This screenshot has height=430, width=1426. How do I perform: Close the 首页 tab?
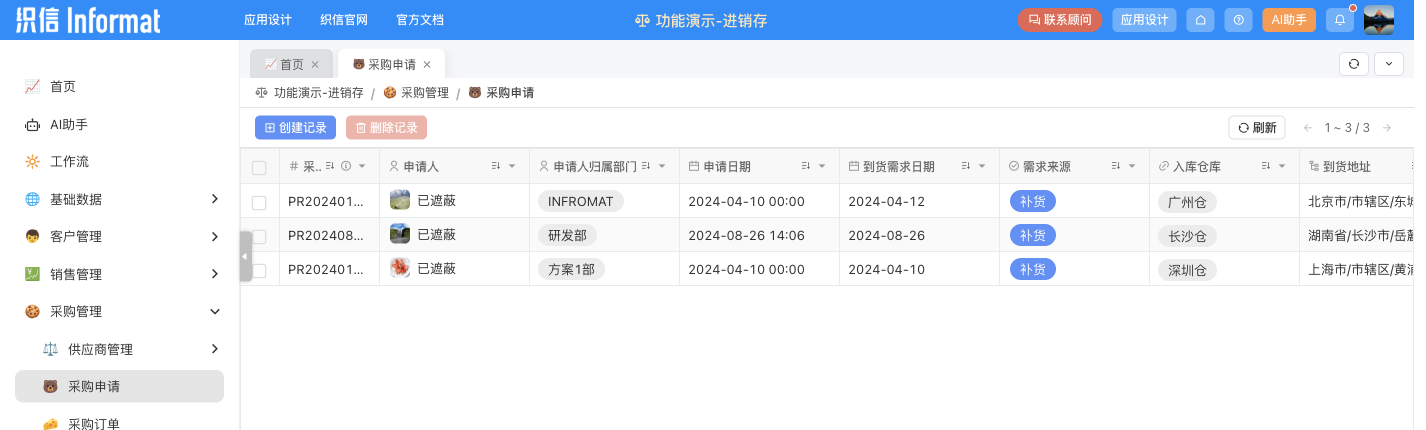315,64
